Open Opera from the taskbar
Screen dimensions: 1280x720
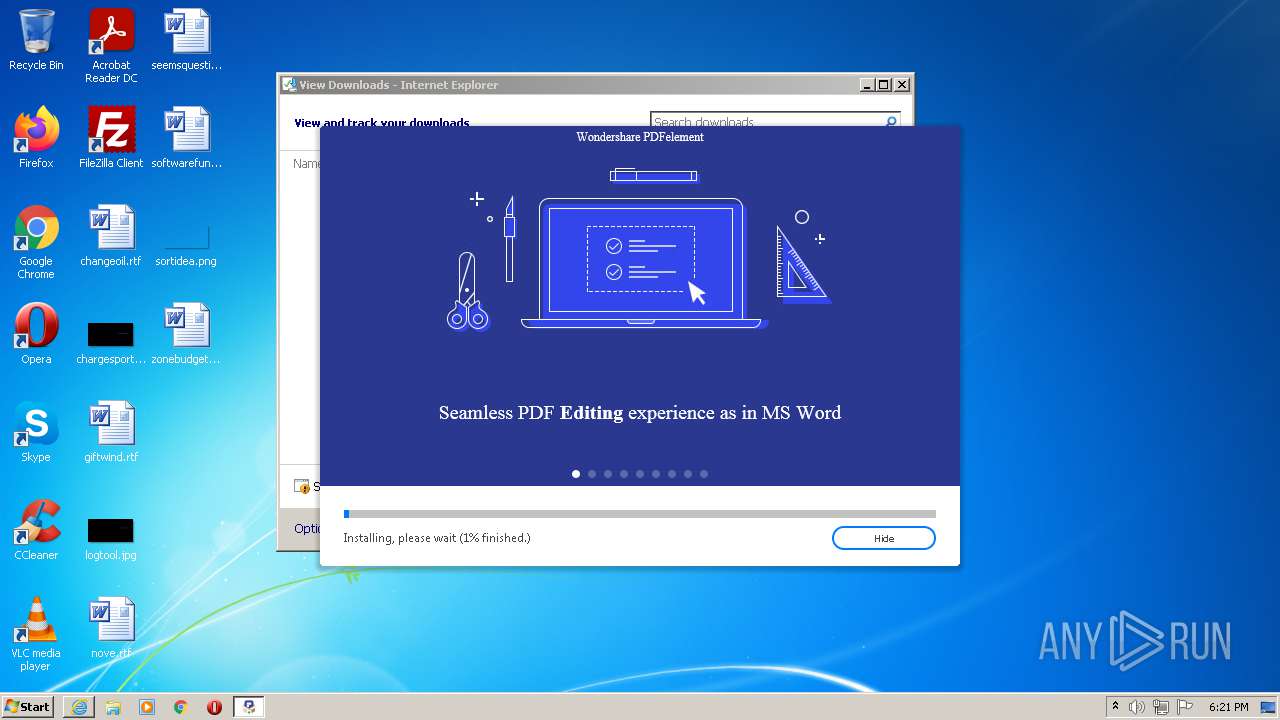(214, 707)
